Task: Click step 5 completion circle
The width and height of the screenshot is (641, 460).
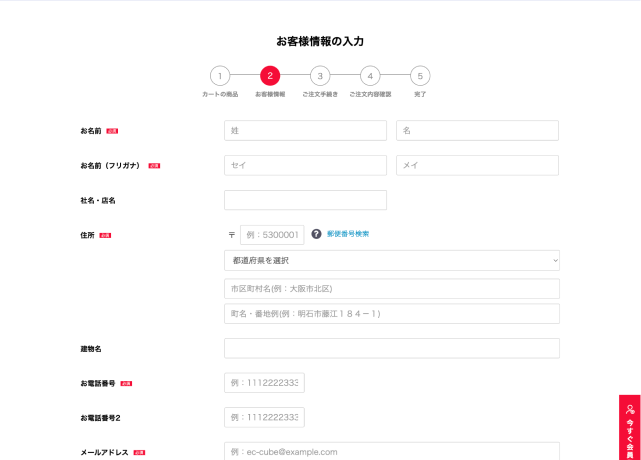Action: (x=420, y=76)
